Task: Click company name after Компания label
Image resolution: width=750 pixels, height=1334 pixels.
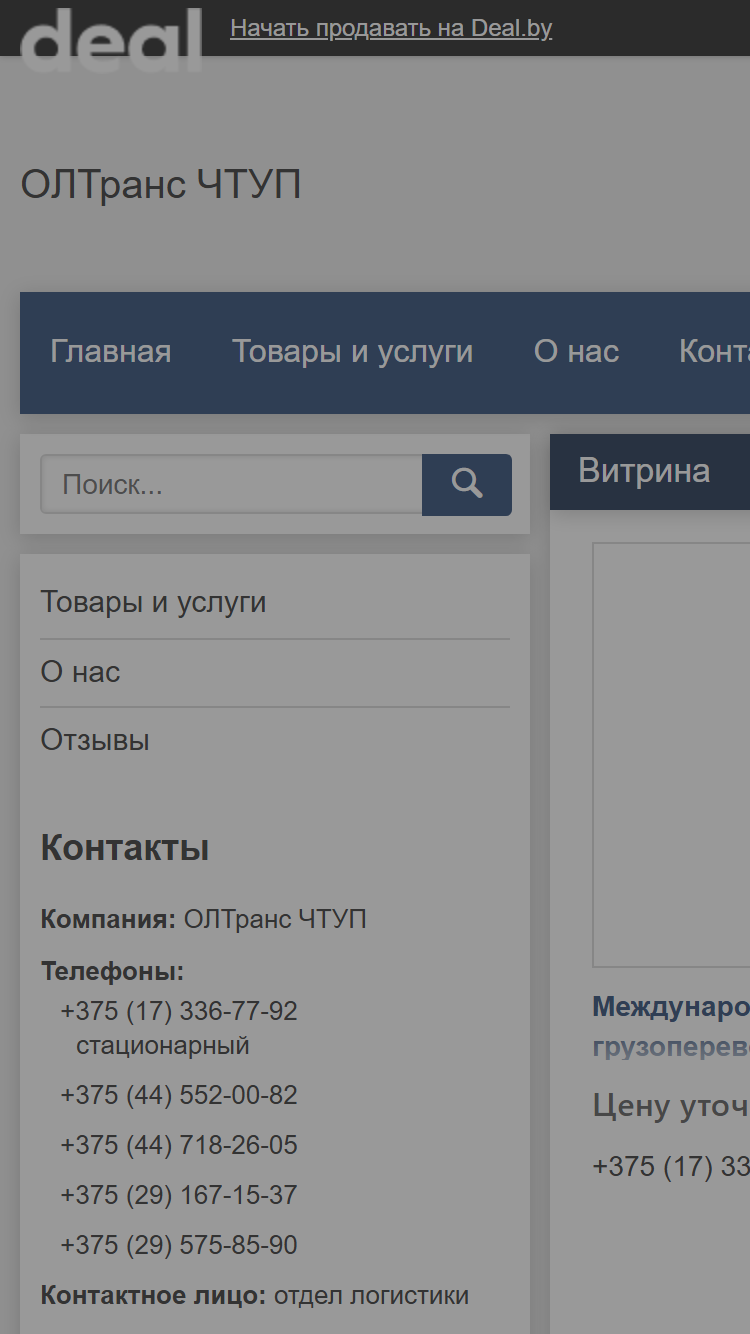Action: [275, 919]
